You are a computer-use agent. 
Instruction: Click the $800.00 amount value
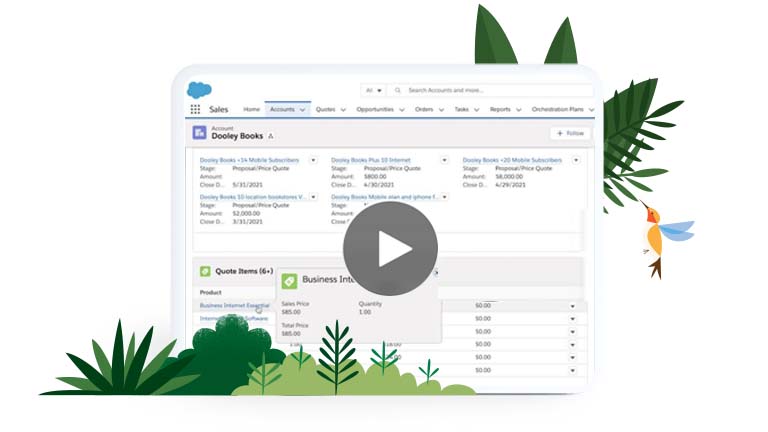[x=375, y=176]
